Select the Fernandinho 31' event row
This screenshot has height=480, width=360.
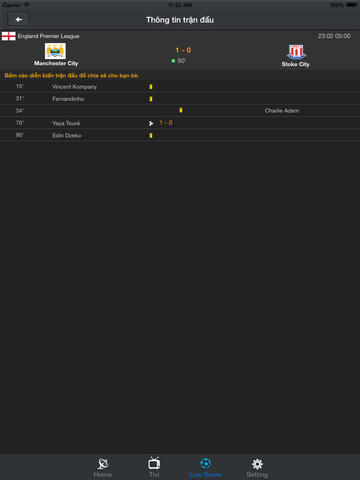pyautogui.click(x=180, y=99)
